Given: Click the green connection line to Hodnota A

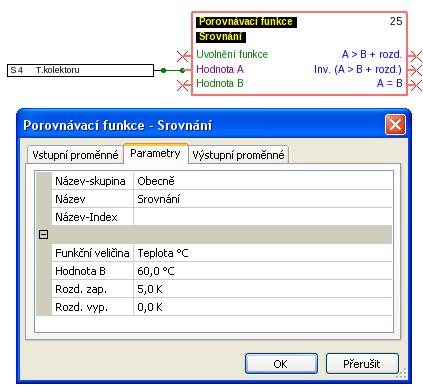Looking at the screenshot, I should (173, 70).
